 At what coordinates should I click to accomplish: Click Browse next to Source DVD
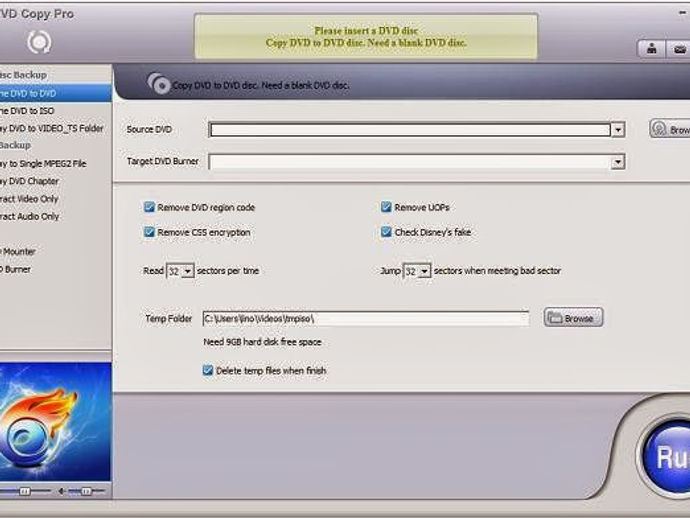pos(670,129)
